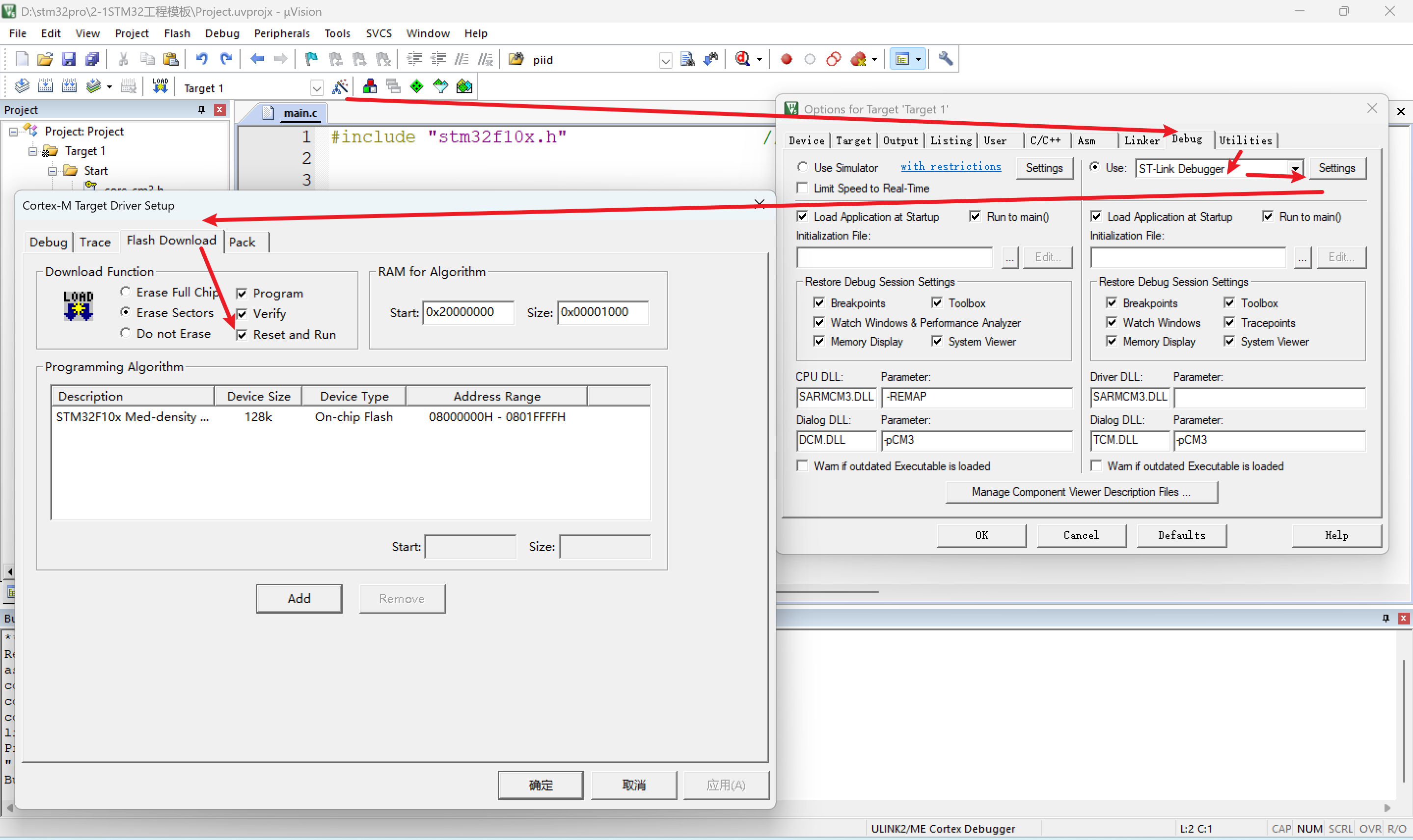Click the New file icon

tap(22, 59)
